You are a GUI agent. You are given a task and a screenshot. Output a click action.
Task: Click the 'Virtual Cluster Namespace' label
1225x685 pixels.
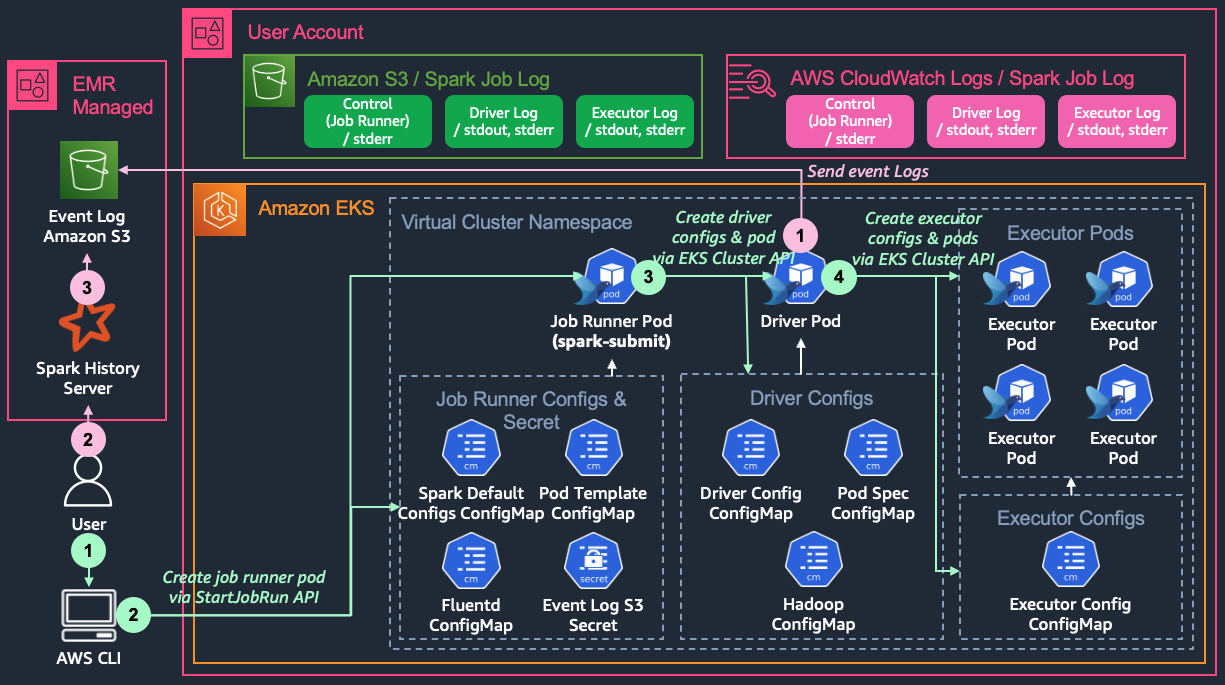(x=517, y=222)
